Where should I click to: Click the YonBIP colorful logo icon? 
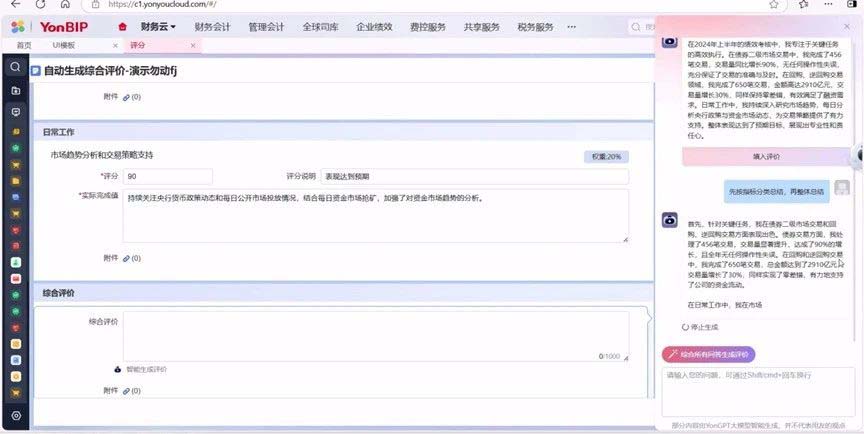[16, 27]
